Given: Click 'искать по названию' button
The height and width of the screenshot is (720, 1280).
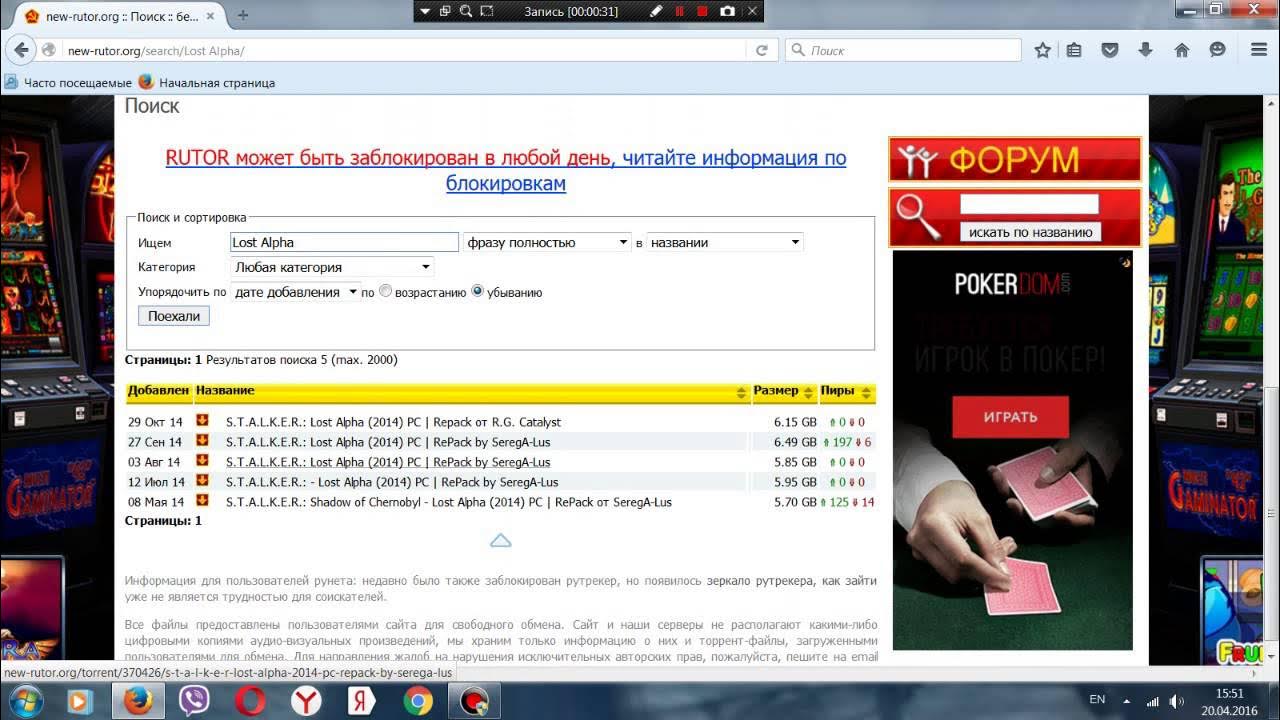Looking at the screenshot, I should coord(1030,232).
